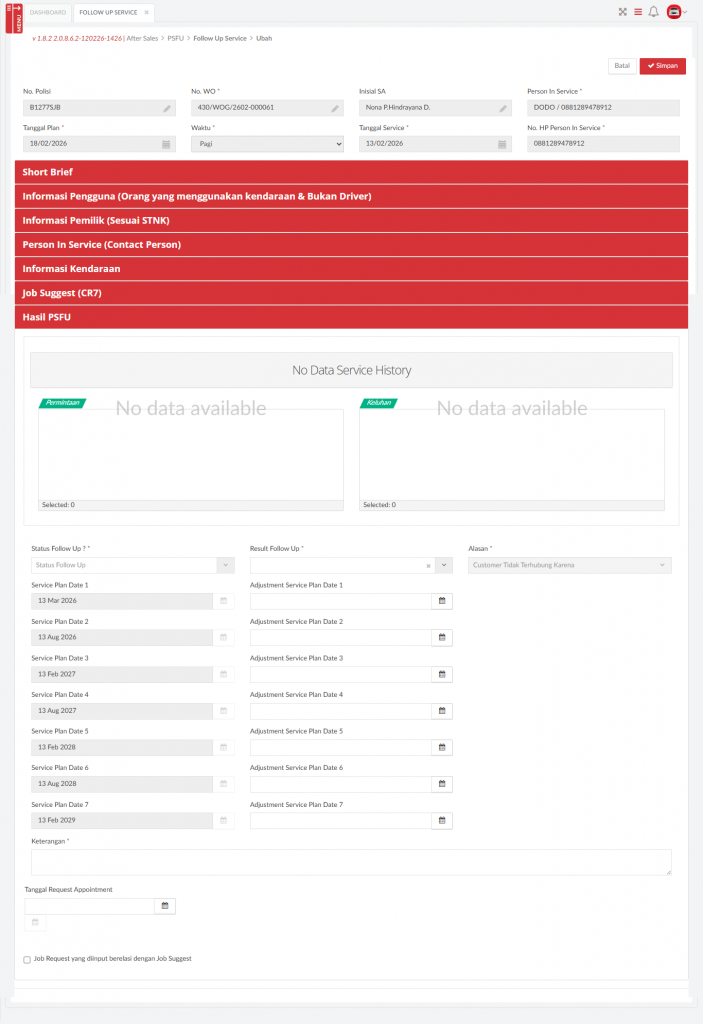The width and height of the screenshot is (703, 1024).
Task: Click the Batal button
Action: pos(622,66)
